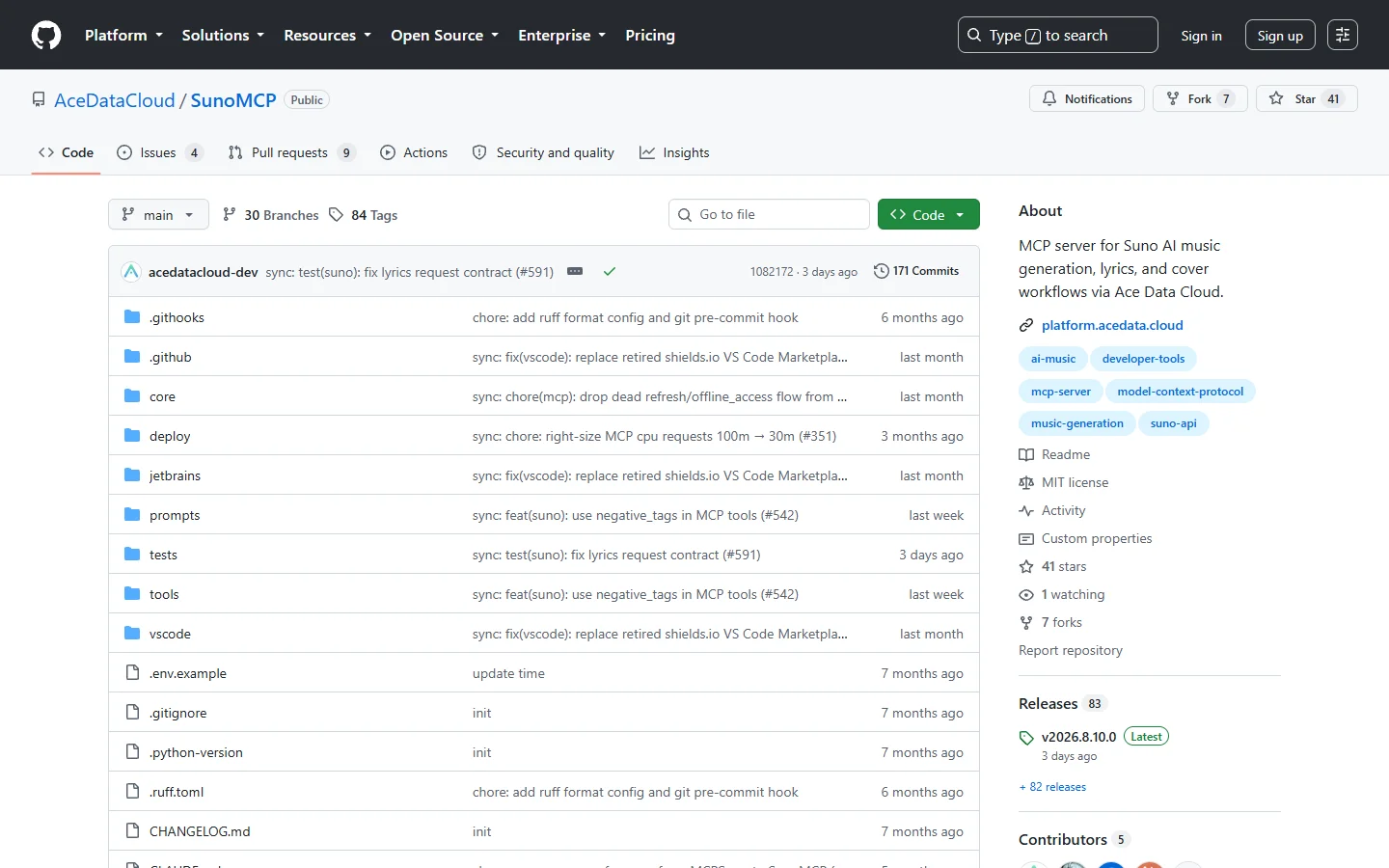Click the search box in header
The width and height of the screenshot is (1389, 868).
click(x=1057, y=36)
